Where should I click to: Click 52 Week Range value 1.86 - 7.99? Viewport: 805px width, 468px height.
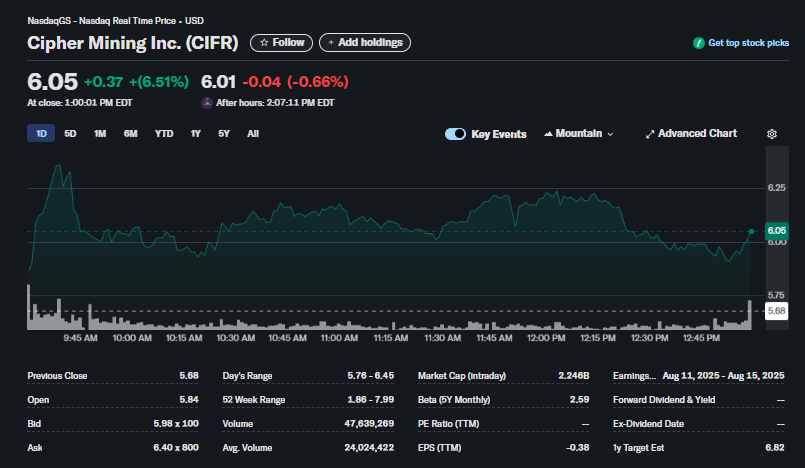371,400
